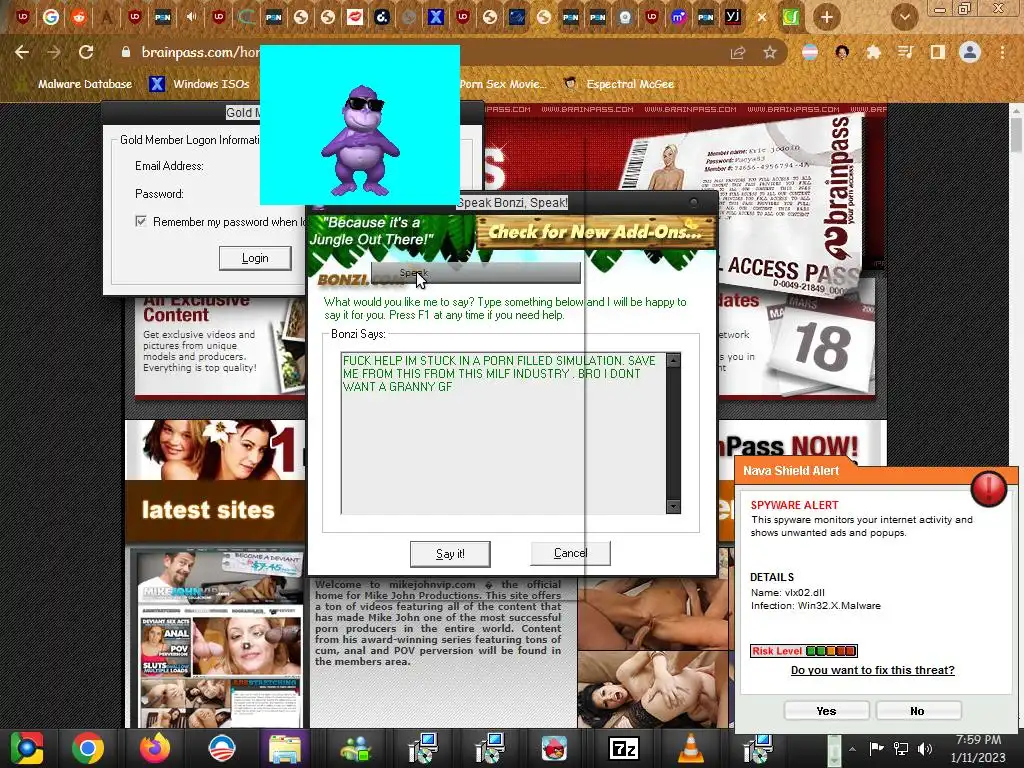1024x768 pixels.
Task: Switch to the Google tab
Action: pos(51,17)
